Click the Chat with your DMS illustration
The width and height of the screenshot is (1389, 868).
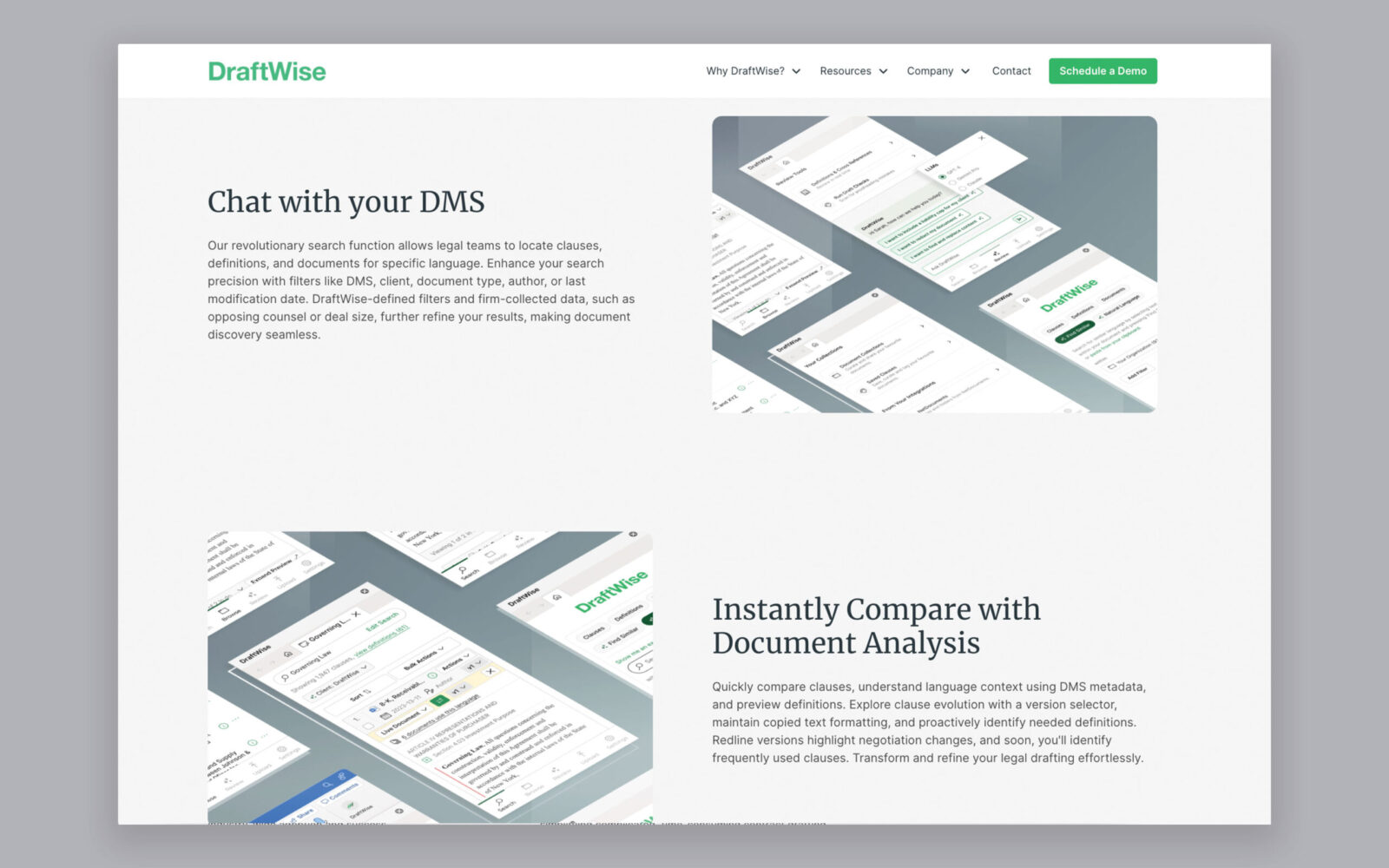click(x=934, y=264)
